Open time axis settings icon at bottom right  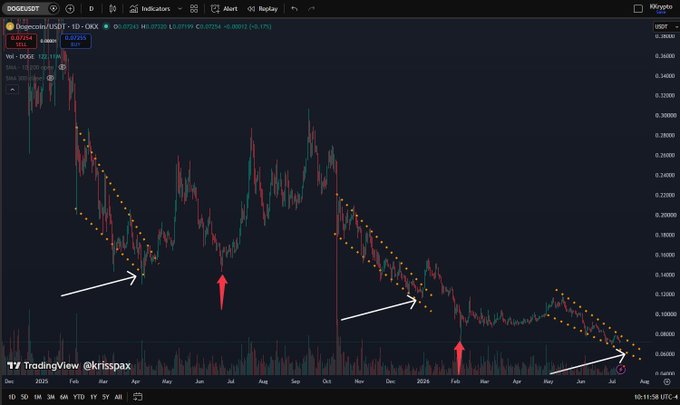click(x=667, y=382)
